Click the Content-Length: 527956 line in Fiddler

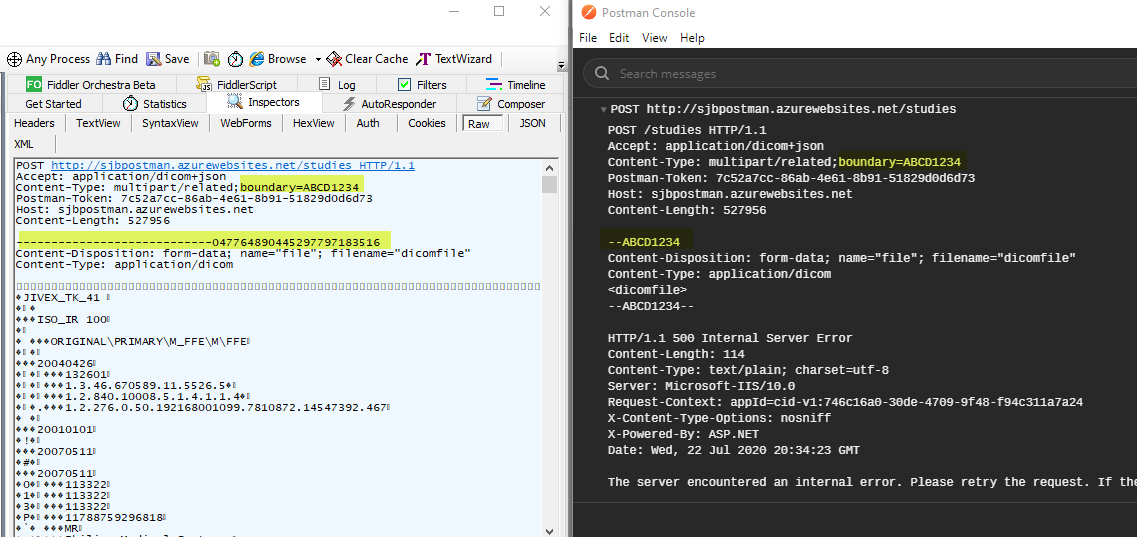click(93, 220)
